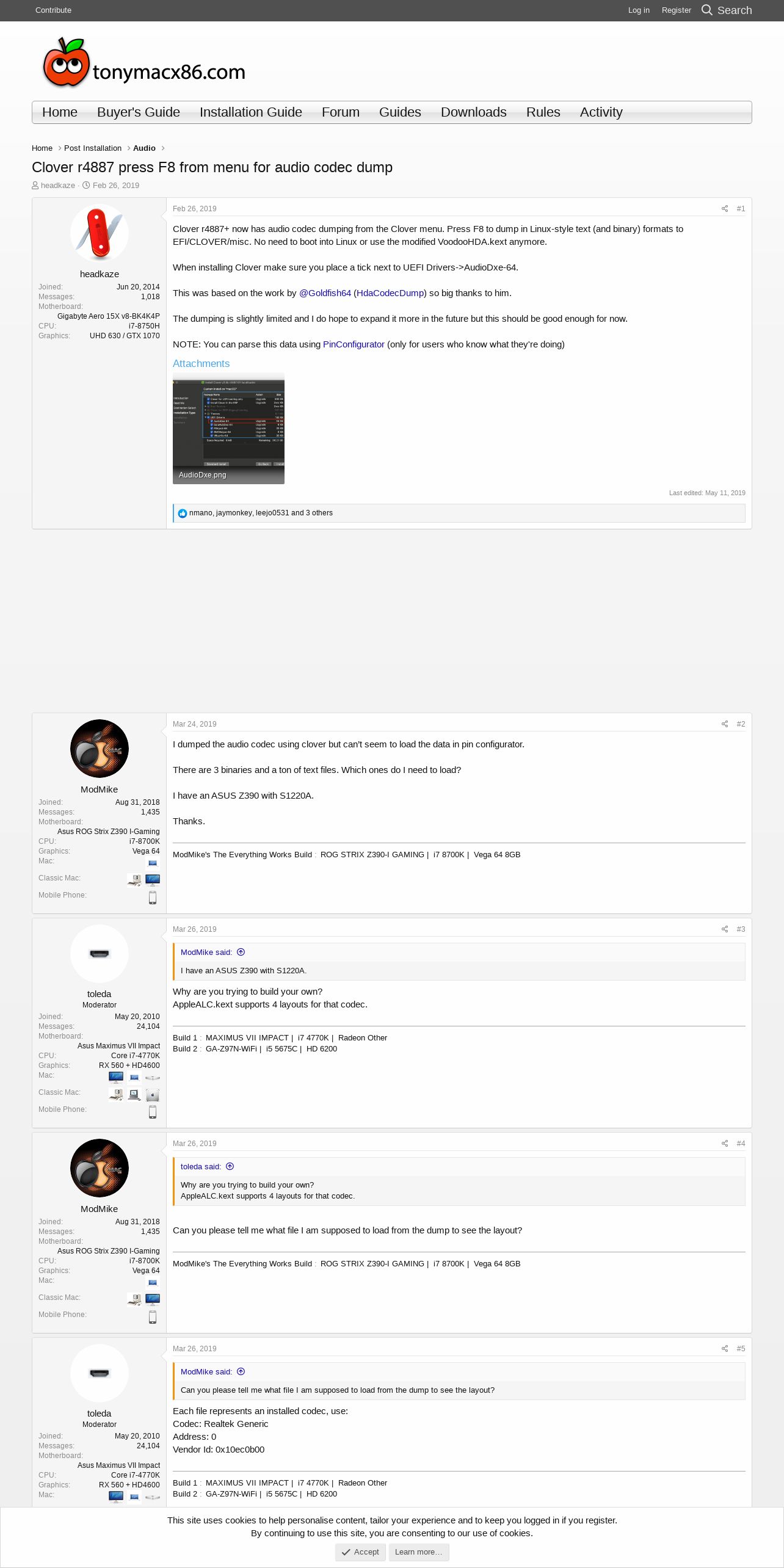
Task: Jump to quoted post beside 'ModMike said:' in post #3
Action: tap(241, 952)
